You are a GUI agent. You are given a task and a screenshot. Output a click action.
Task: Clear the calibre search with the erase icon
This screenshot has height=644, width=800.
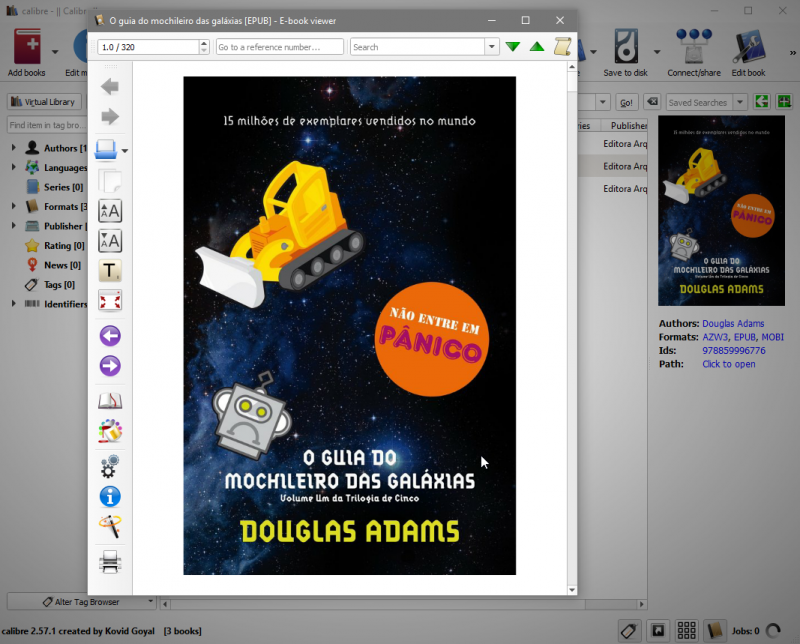[652, 102]
